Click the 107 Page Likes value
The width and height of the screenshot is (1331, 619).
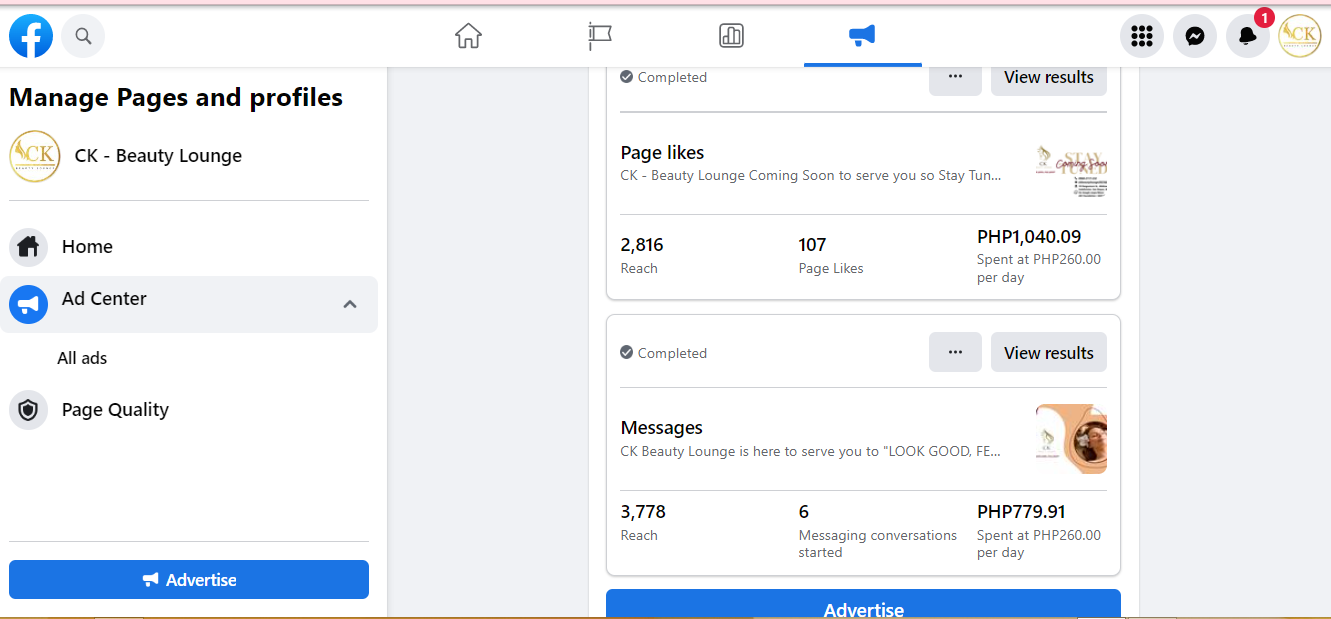(x=812, y=245)
